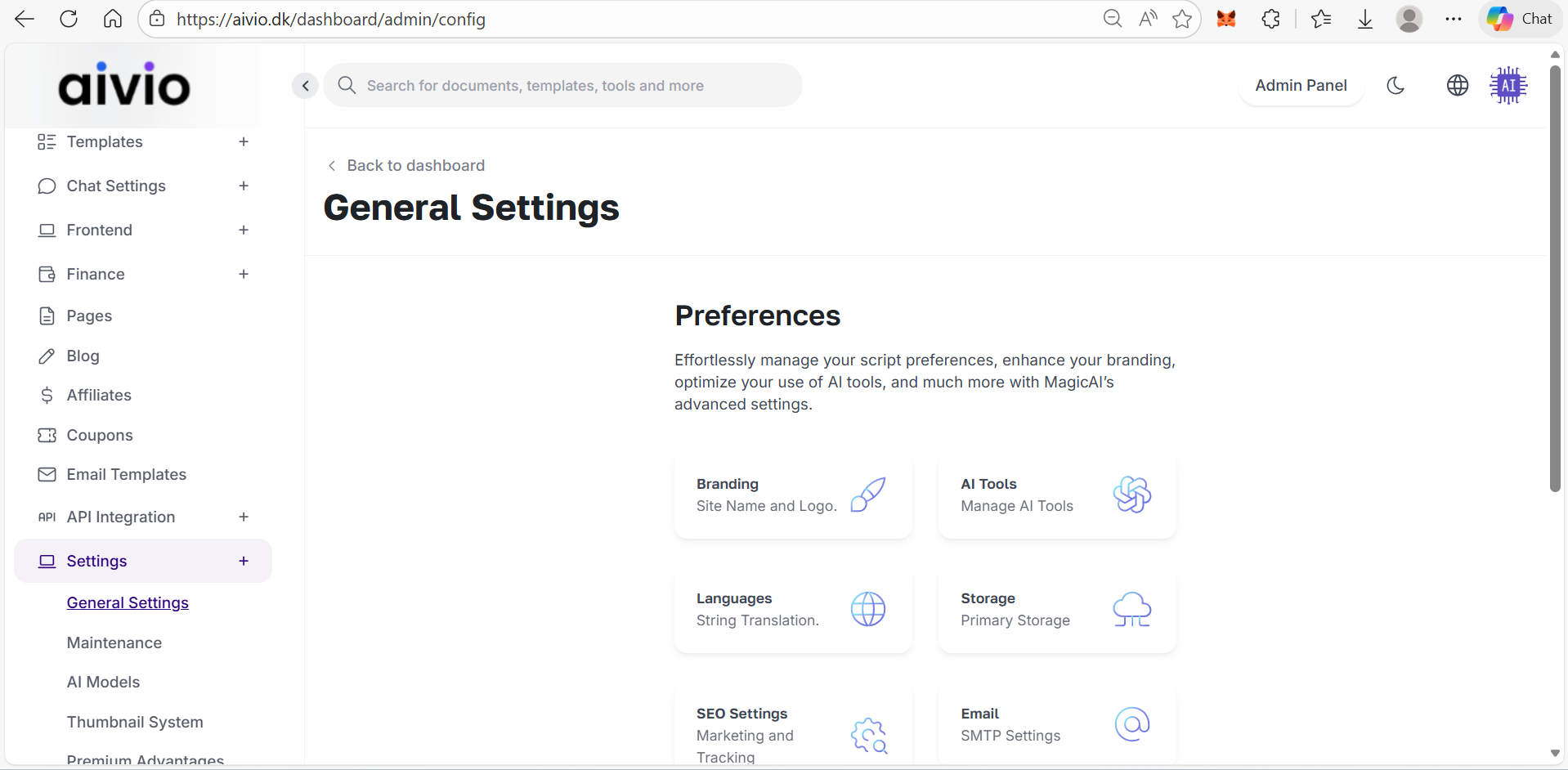Screen dimensions: 1568x770
Task: Click the Admin Panel button
Action: pyautogui.click(x=1300, y=85)
